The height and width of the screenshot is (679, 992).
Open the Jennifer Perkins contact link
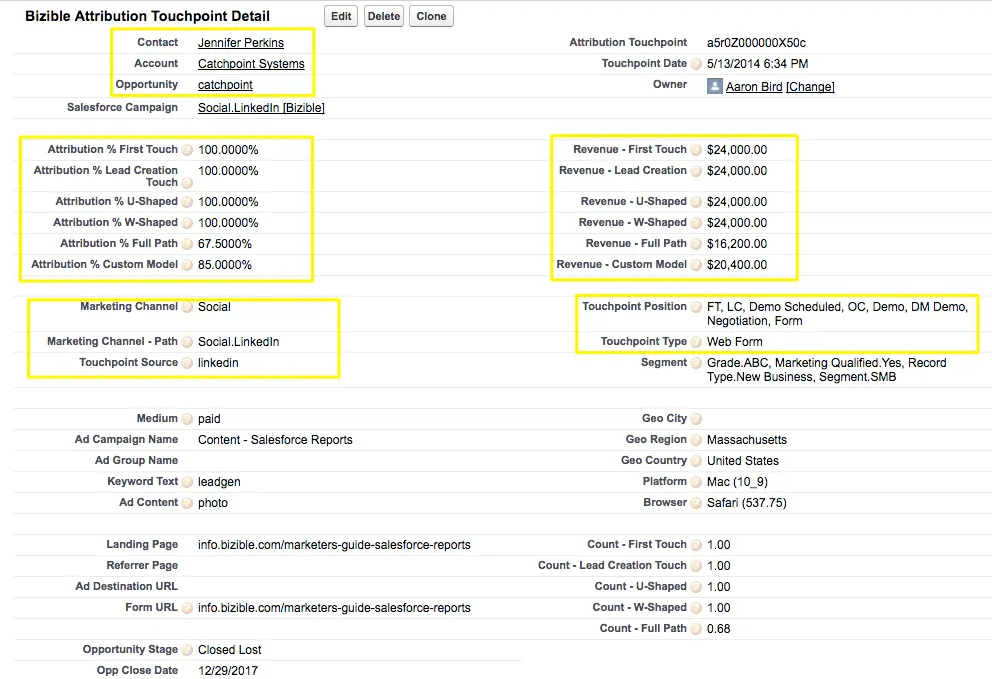click(241, 43)
